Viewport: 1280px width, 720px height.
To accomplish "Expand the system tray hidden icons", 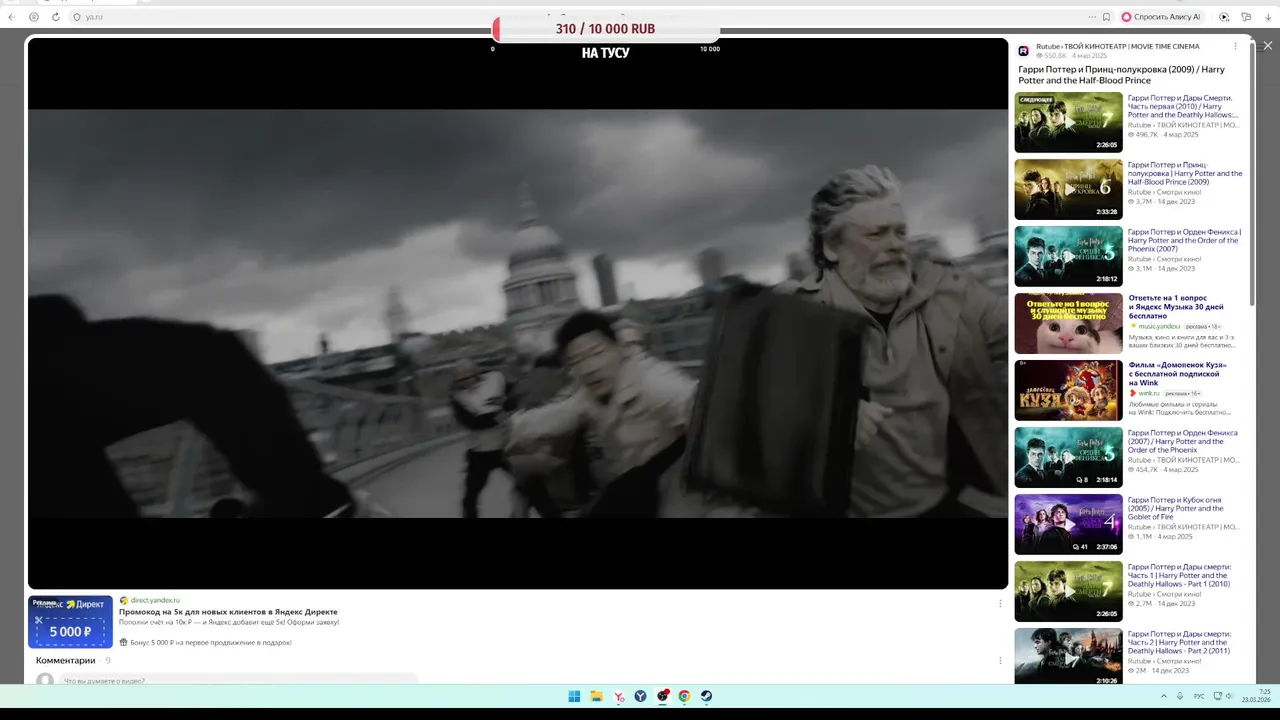I will point(1163,696).
